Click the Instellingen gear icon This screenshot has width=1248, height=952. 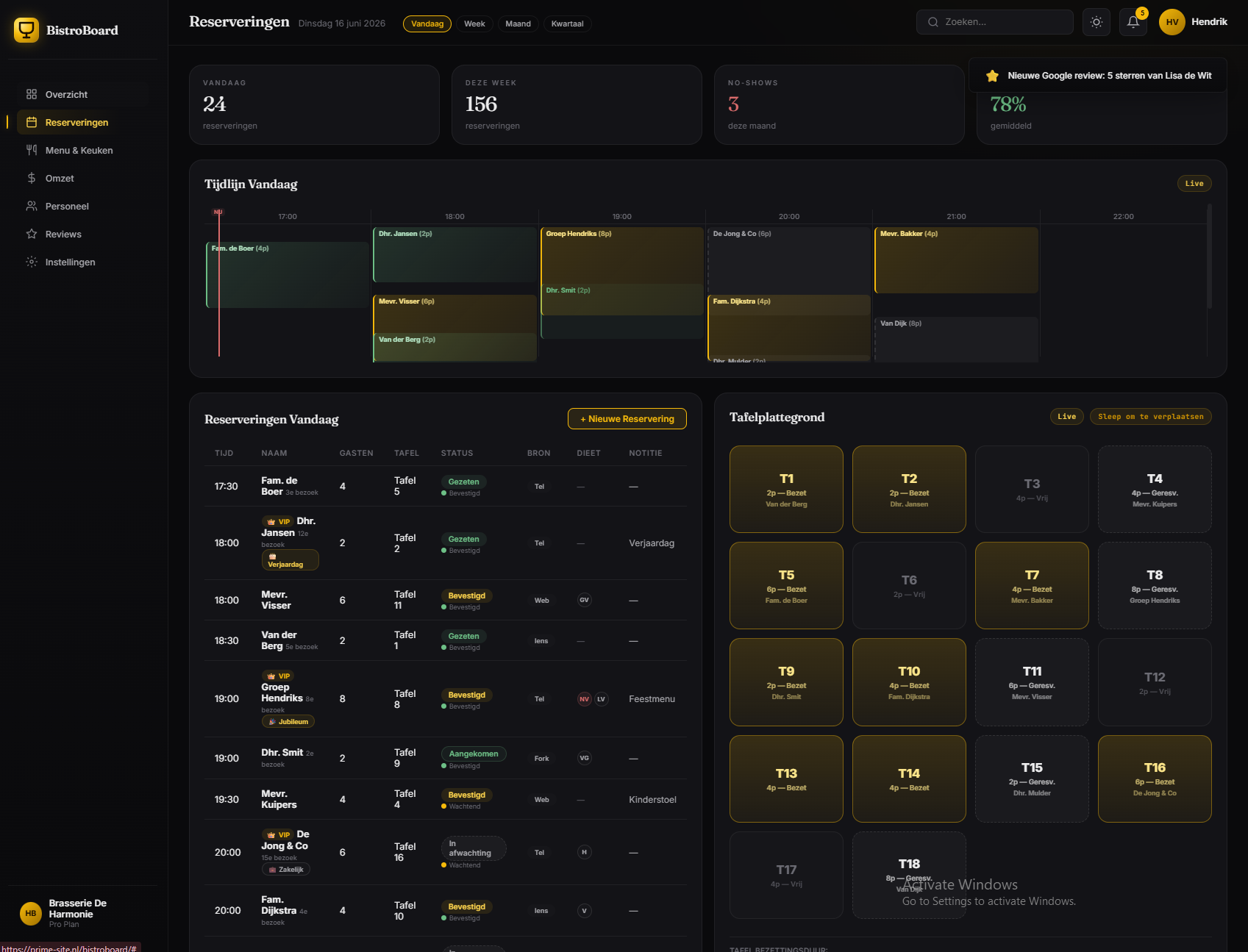(32, 262)
